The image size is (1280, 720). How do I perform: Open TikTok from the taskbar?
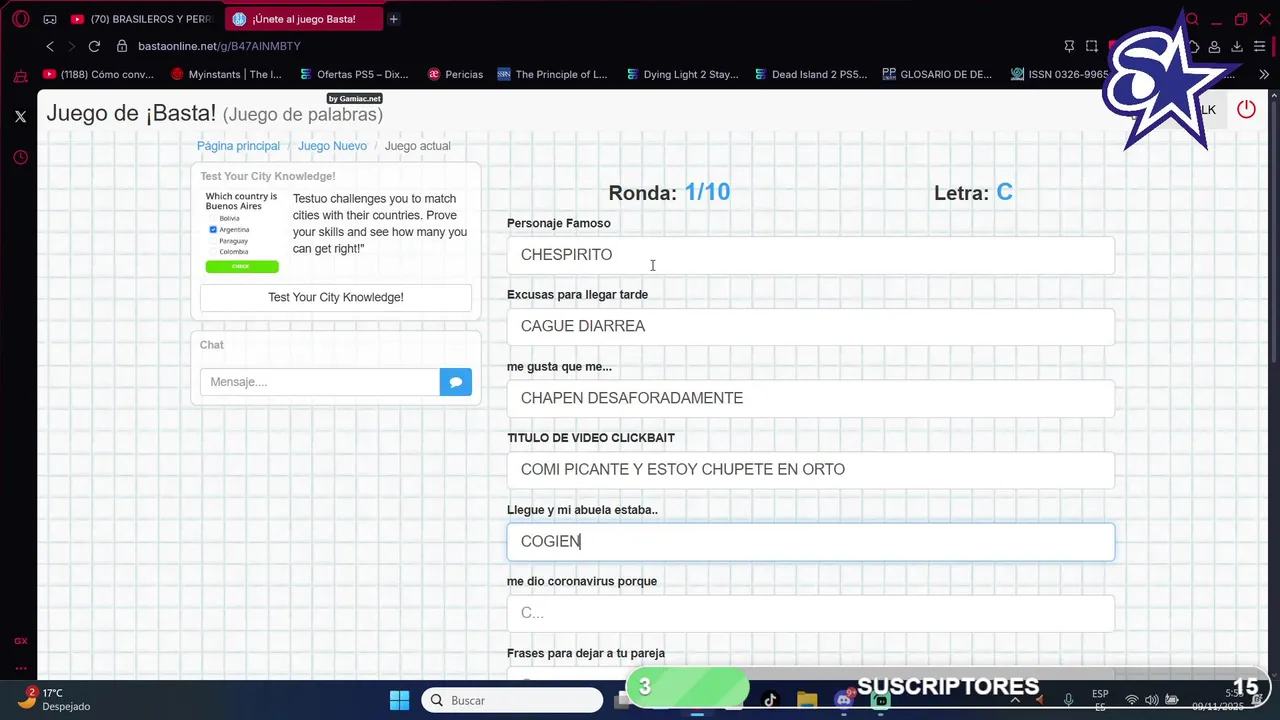(770, 700)
